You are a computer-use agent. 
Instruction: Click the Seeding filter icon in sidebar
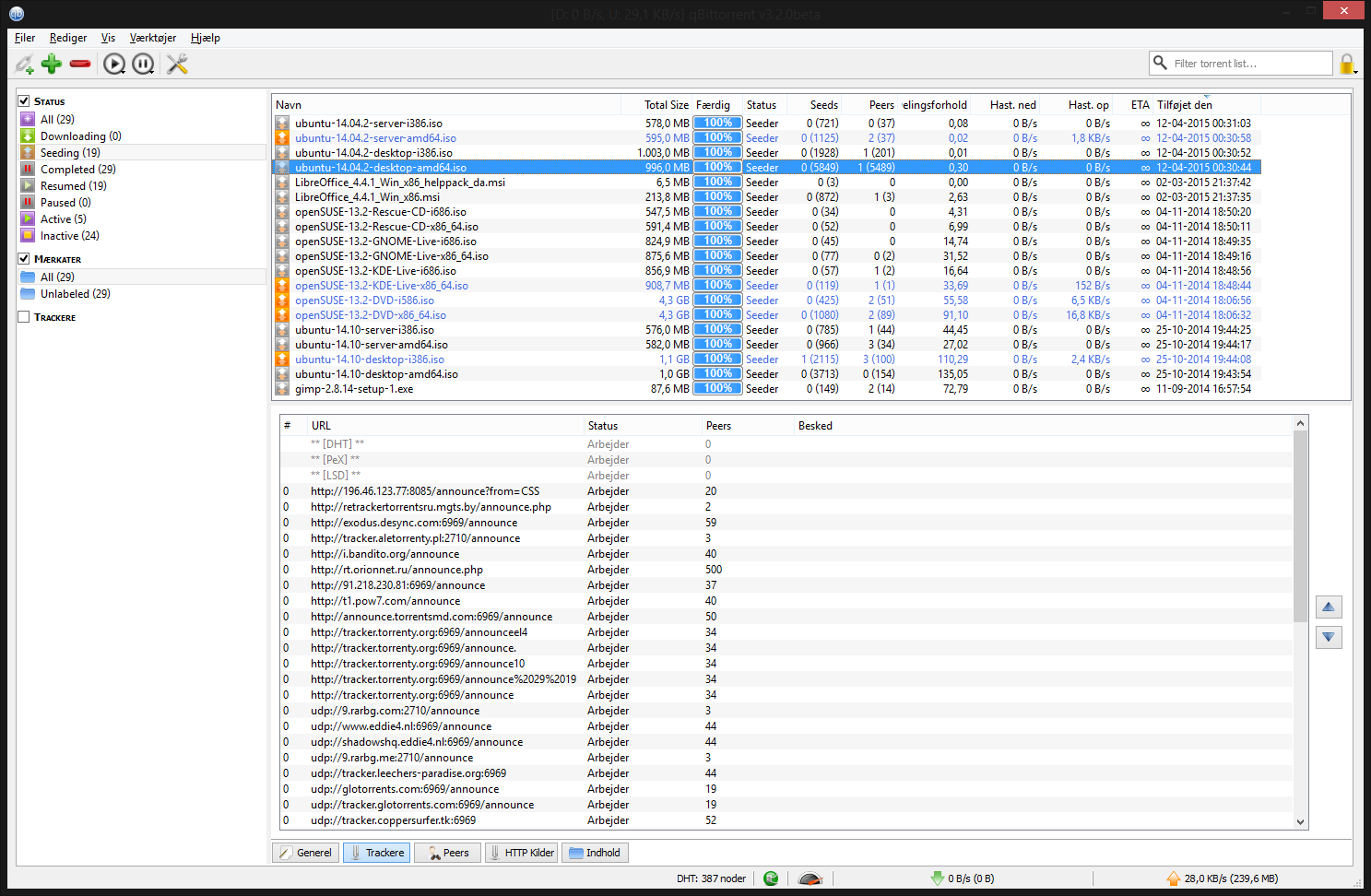(x=29, y=152)
